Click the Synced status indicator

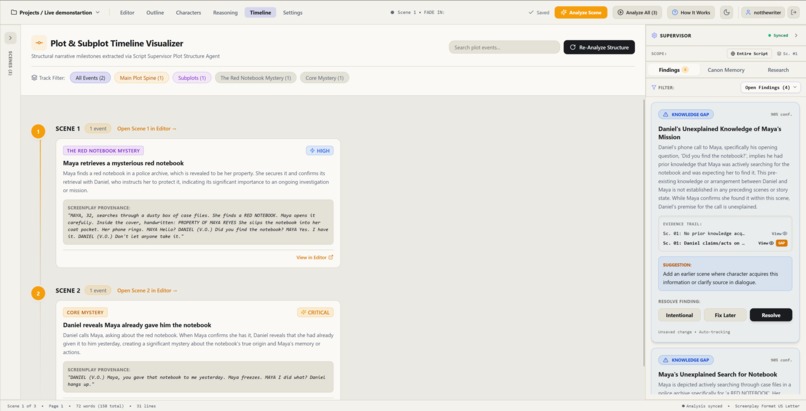pos(778,35)
